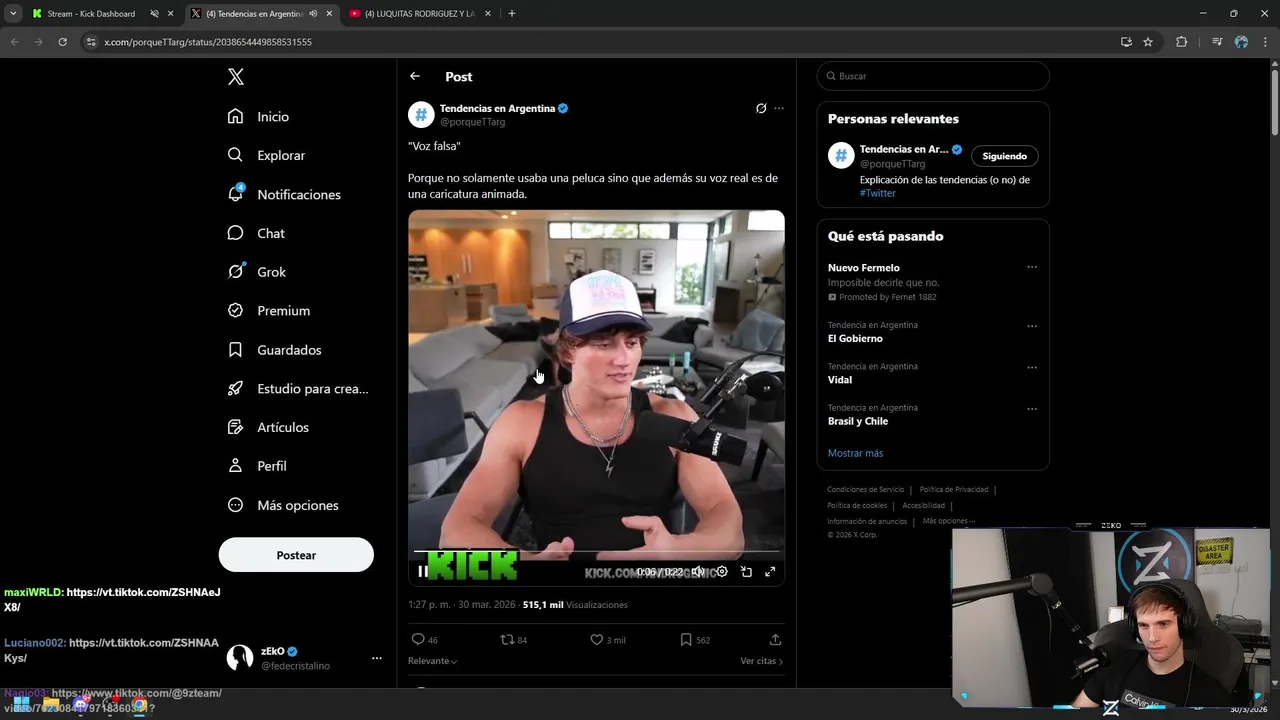
Task: Open options for El Gobierno trend
Action: click(1032, 326)
